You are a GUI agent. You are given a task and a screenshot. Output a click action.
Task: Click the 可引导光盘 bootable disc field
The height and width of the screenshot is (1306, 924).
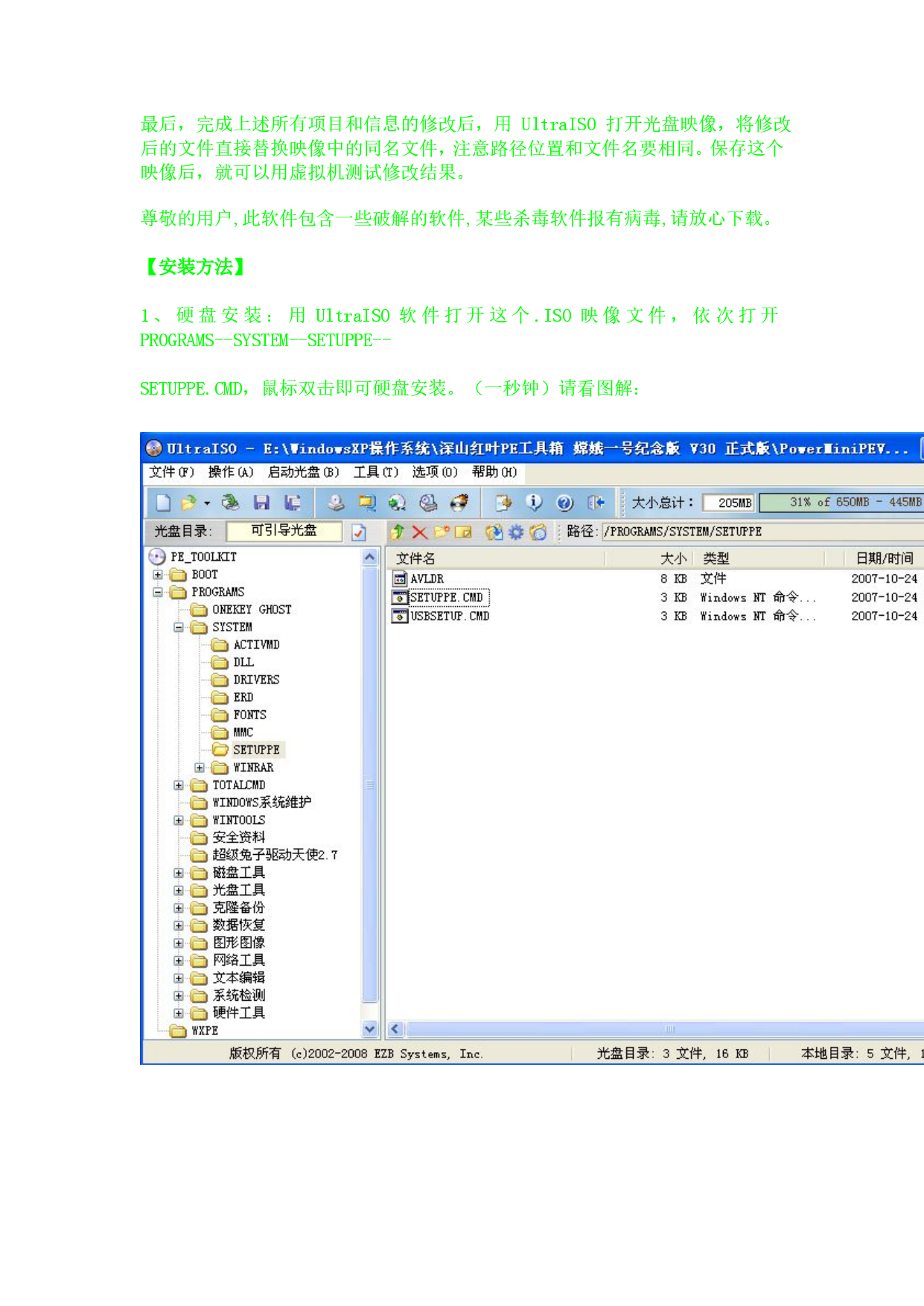pyautogui.click(x=284, y=531)
